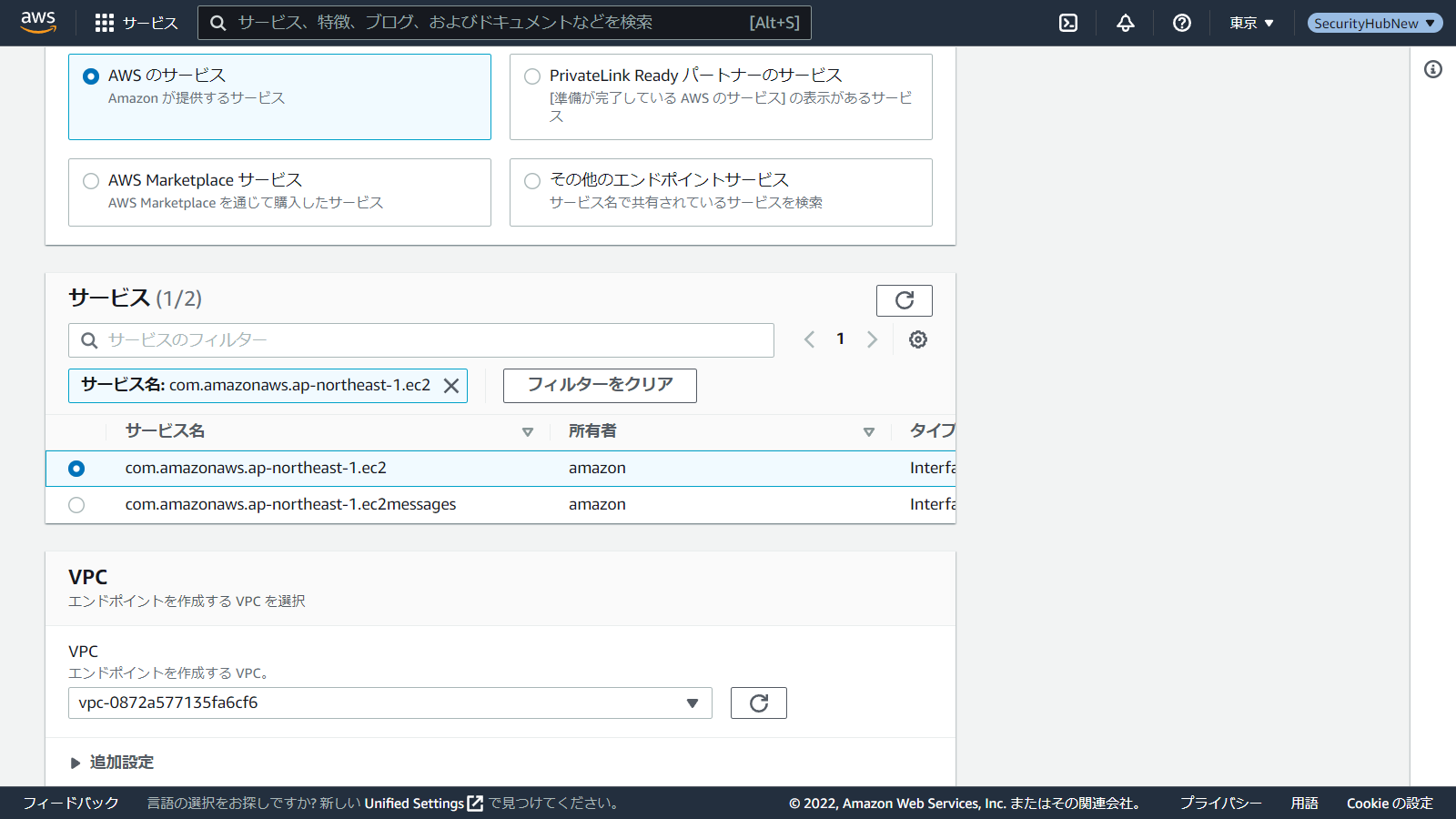Open the SecurityHubNew account menu

(1374, 23)
